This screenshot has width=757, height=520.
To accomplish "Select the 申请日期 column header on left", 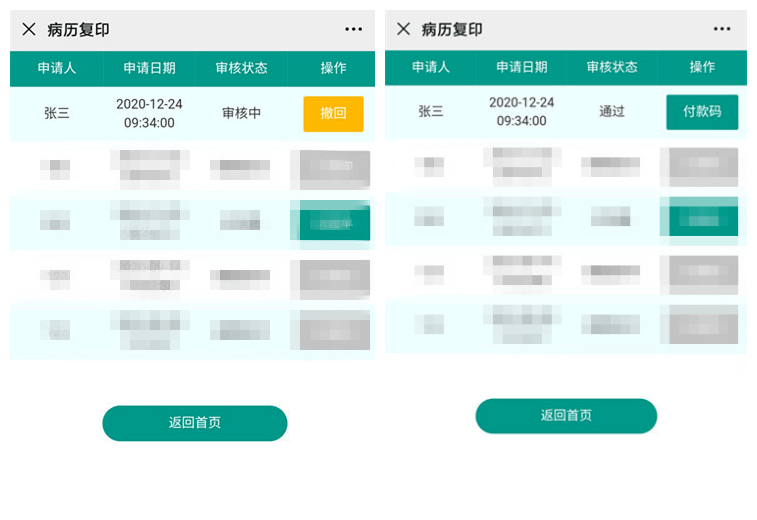I will tap(150, 68).
